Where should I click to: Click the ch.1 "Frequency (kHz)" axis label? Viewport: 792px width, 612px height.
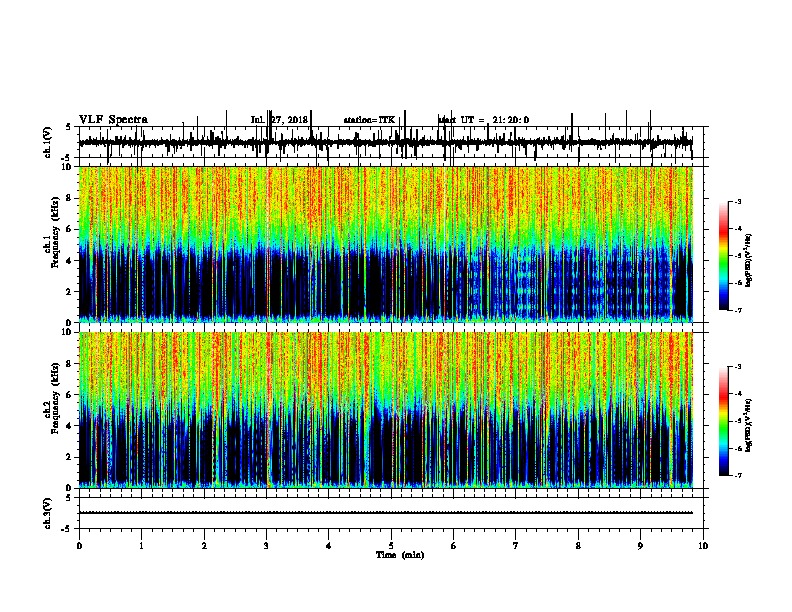(55, 233)
